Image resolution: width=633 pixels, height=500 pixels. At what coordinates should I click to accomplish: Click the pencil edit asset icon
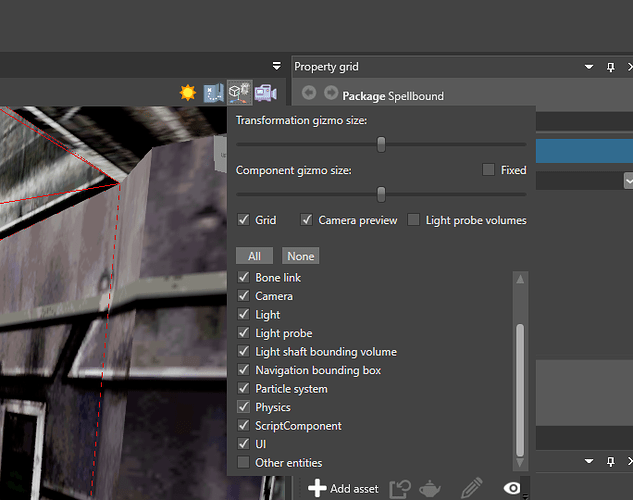[472, 487]
